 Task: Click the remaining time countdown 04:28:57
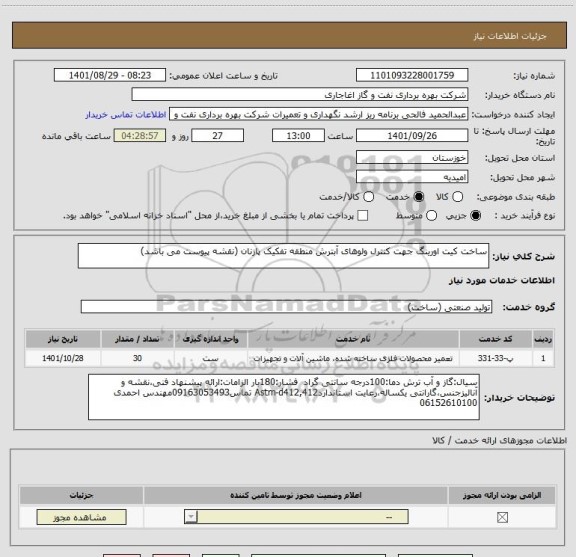140,136
